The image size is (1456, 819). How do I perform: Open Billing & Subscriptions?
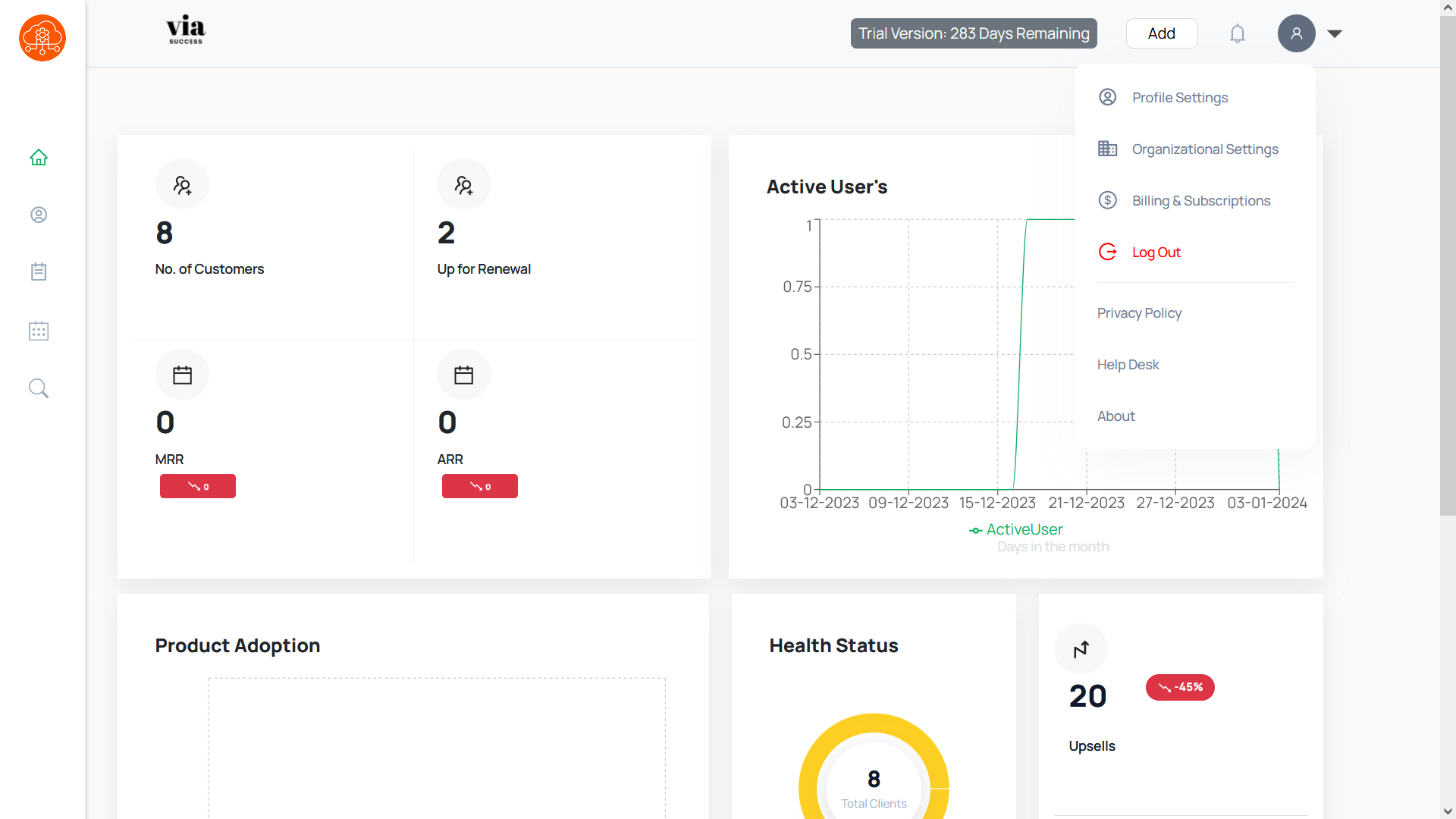tap(1200, 201)
